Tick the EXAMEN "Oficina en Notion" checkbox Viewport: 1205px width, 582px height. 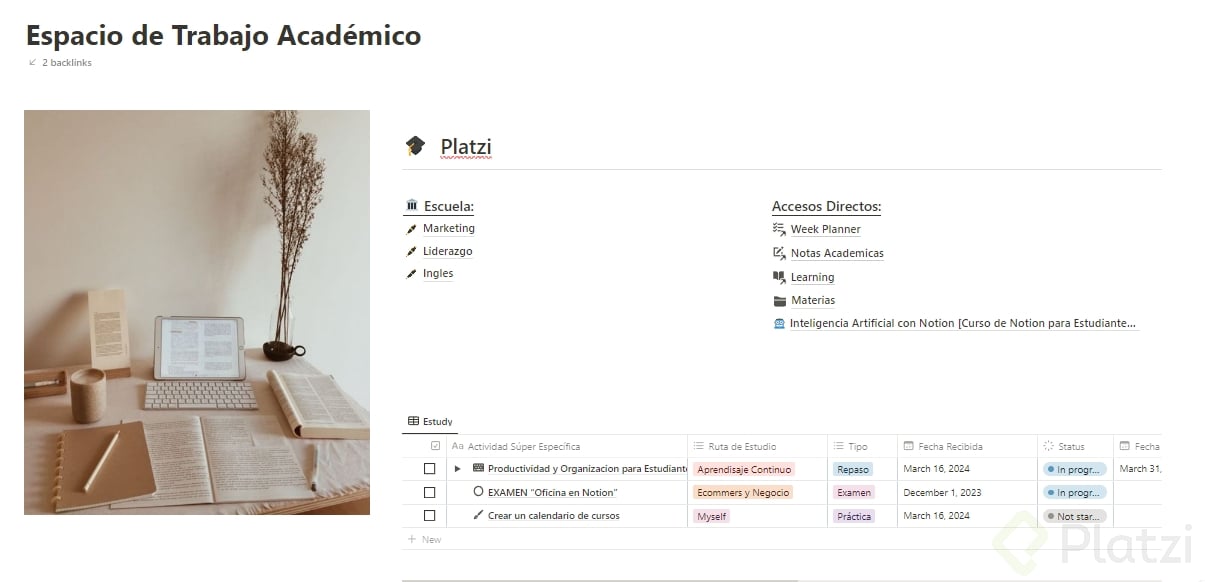430,492
